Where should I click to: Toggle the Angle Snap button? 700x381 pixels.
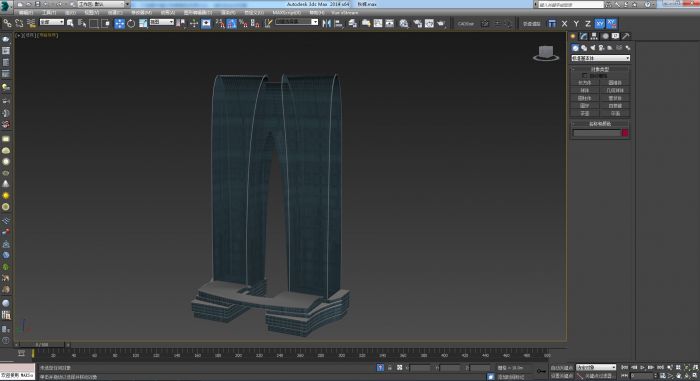(232, 23)
